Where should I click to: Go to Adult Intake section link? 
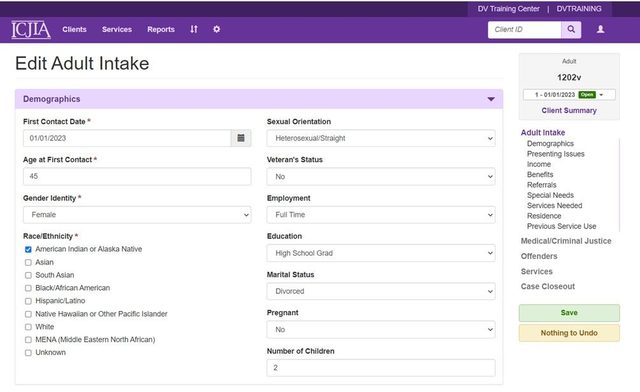pos(543,132)
